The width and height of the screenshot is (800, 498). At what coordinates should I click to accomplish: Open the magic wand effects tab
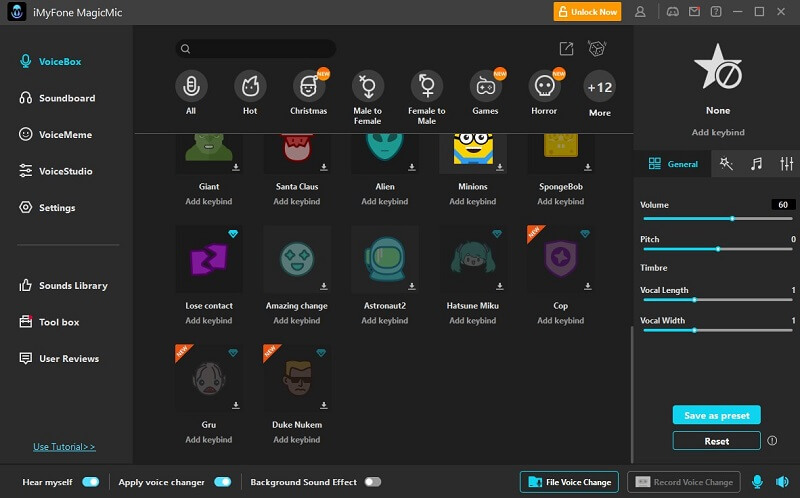pos(726,164)
